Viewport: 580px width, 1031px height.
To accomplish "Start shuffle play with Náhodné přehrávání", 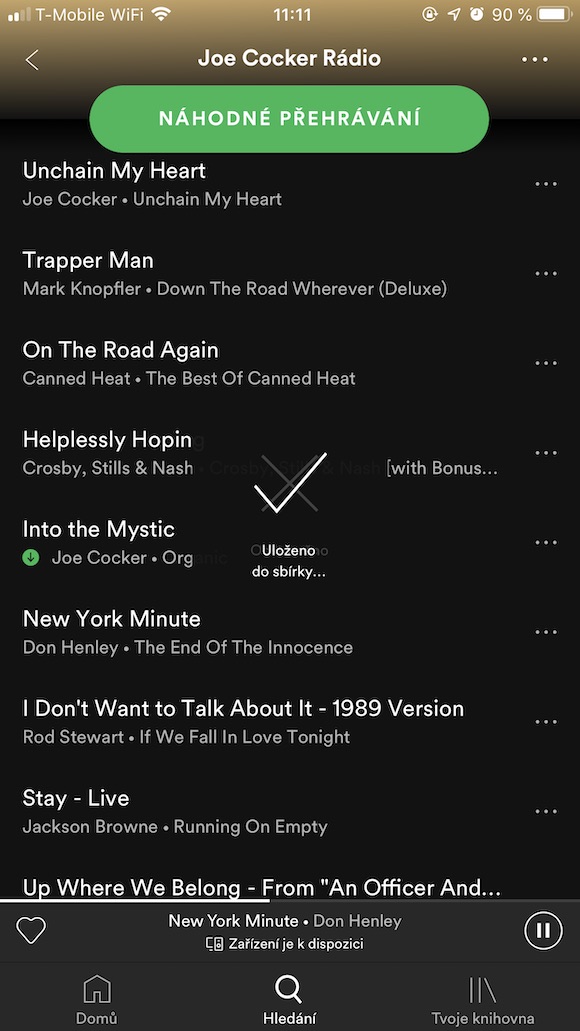I will tap(289, 119).
